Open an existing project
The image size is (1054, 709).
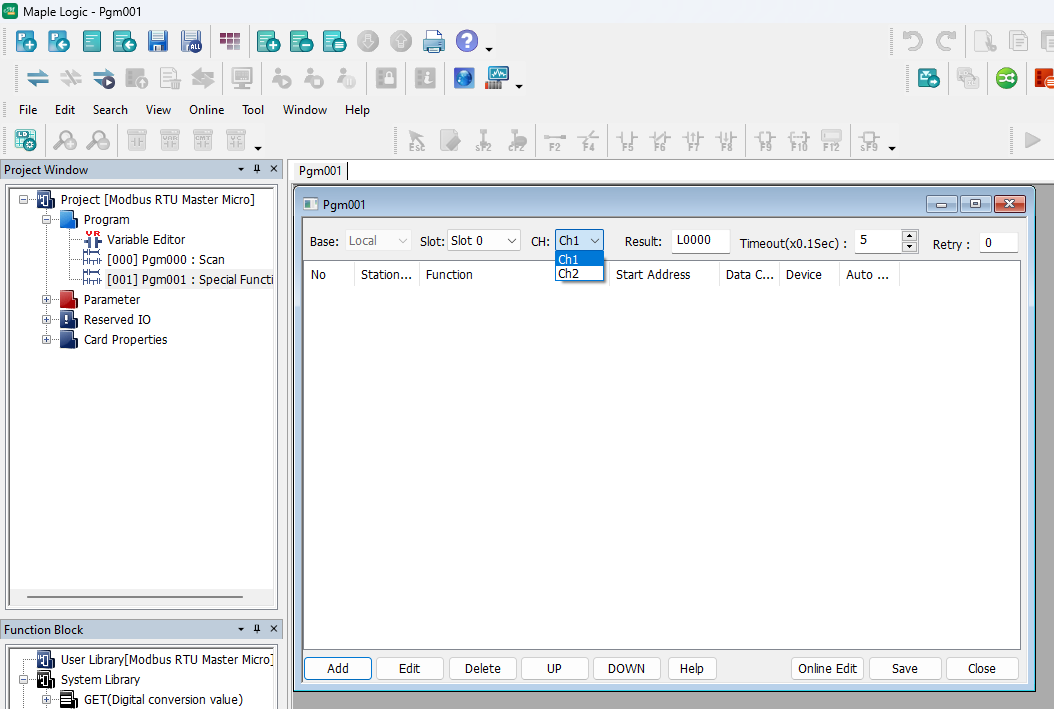(59, 41)
